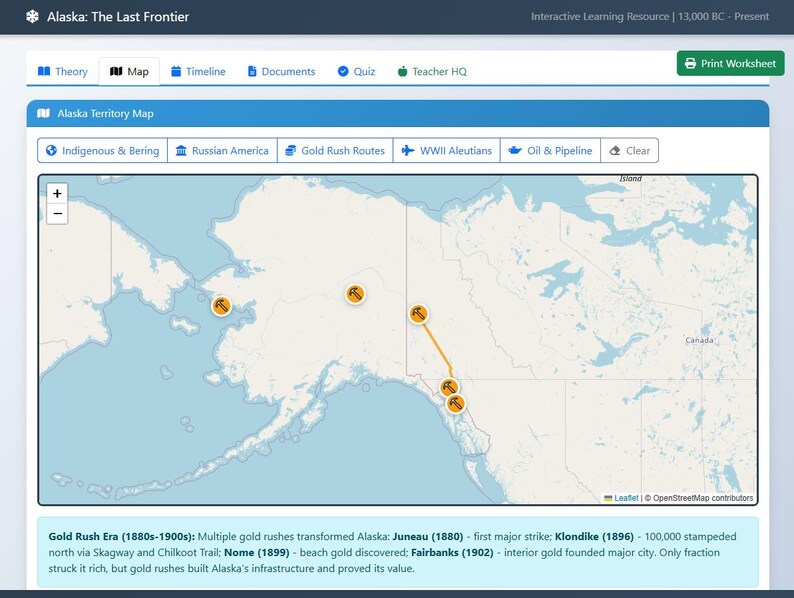The width and height of the screenshot is (794, 598).
Task: Click 'Juneau (1880)' in the description
Action: pos(428,537)
